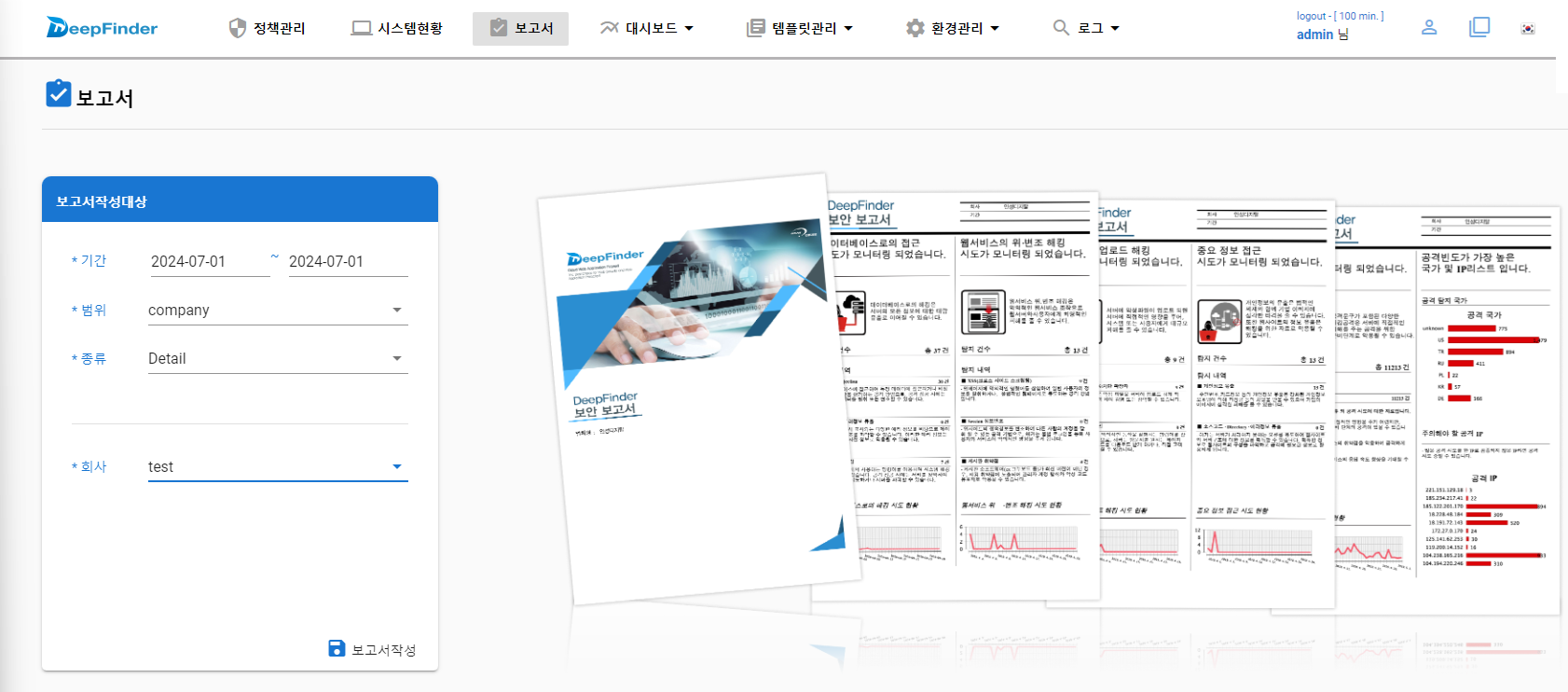Click the user profile icon
Image resolution: width=1568 pixels, height=692 pixels.
[1429, 28]
